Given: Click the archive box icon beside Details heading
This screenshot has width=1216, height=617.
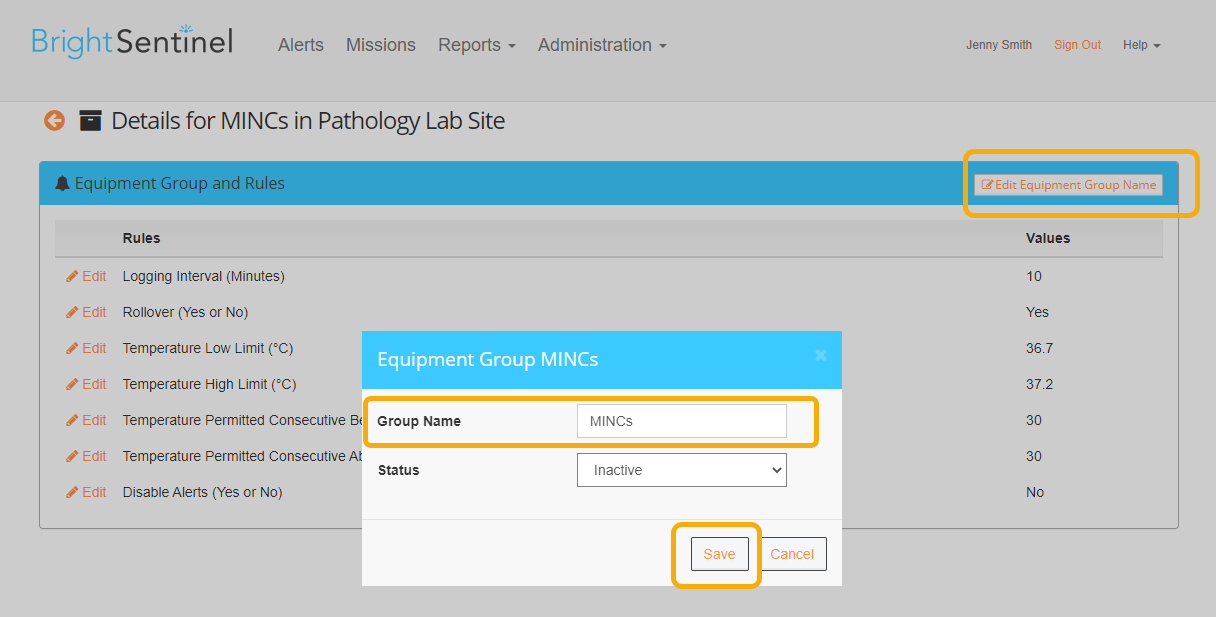Looking at the screenshot, I should click(x=90, y=121).
